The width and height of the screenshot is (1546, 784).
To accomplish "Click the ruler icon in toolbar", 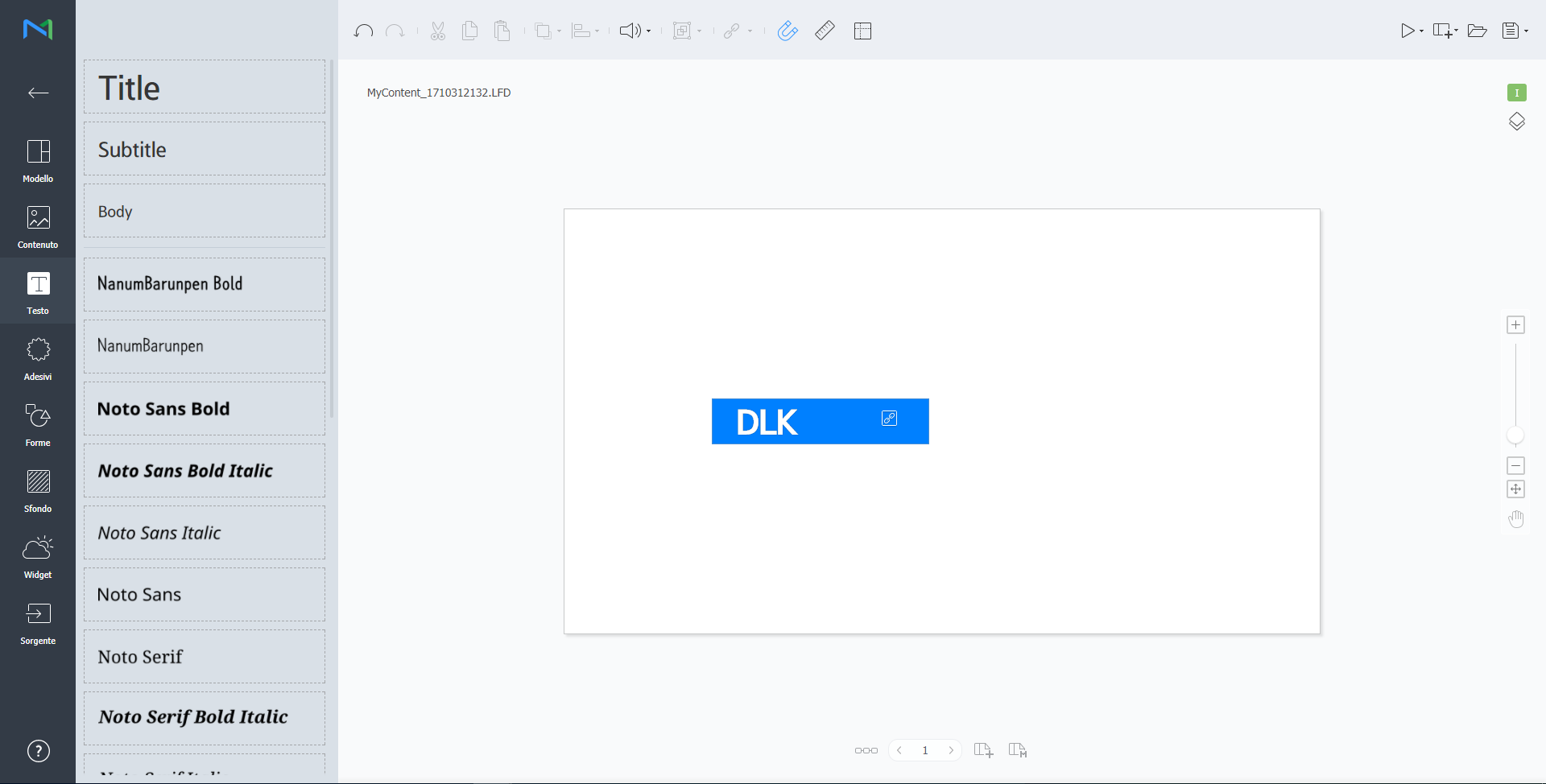I will tap(825, 31).
